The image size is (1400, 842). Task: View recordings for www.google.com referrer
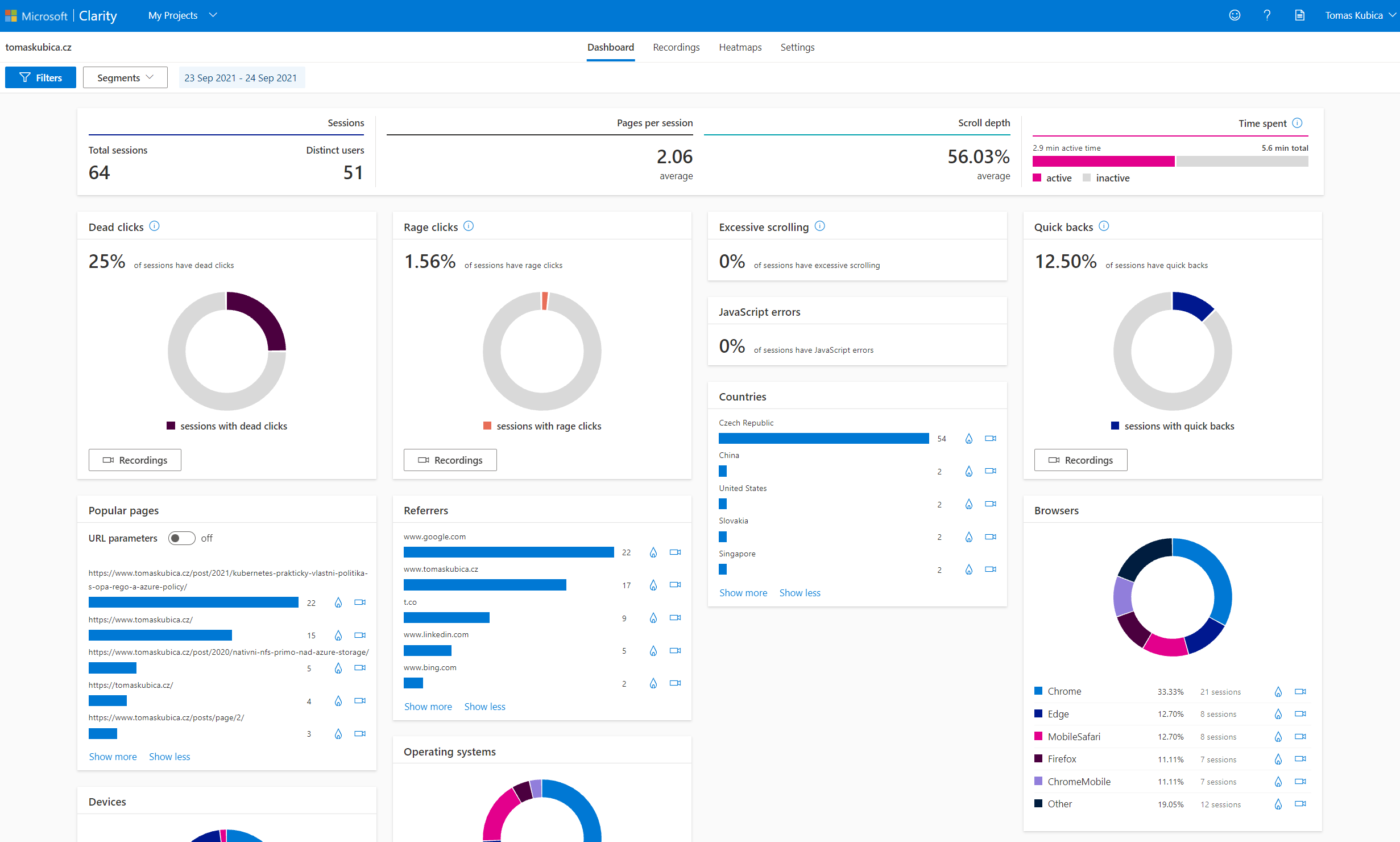(675, 552)
